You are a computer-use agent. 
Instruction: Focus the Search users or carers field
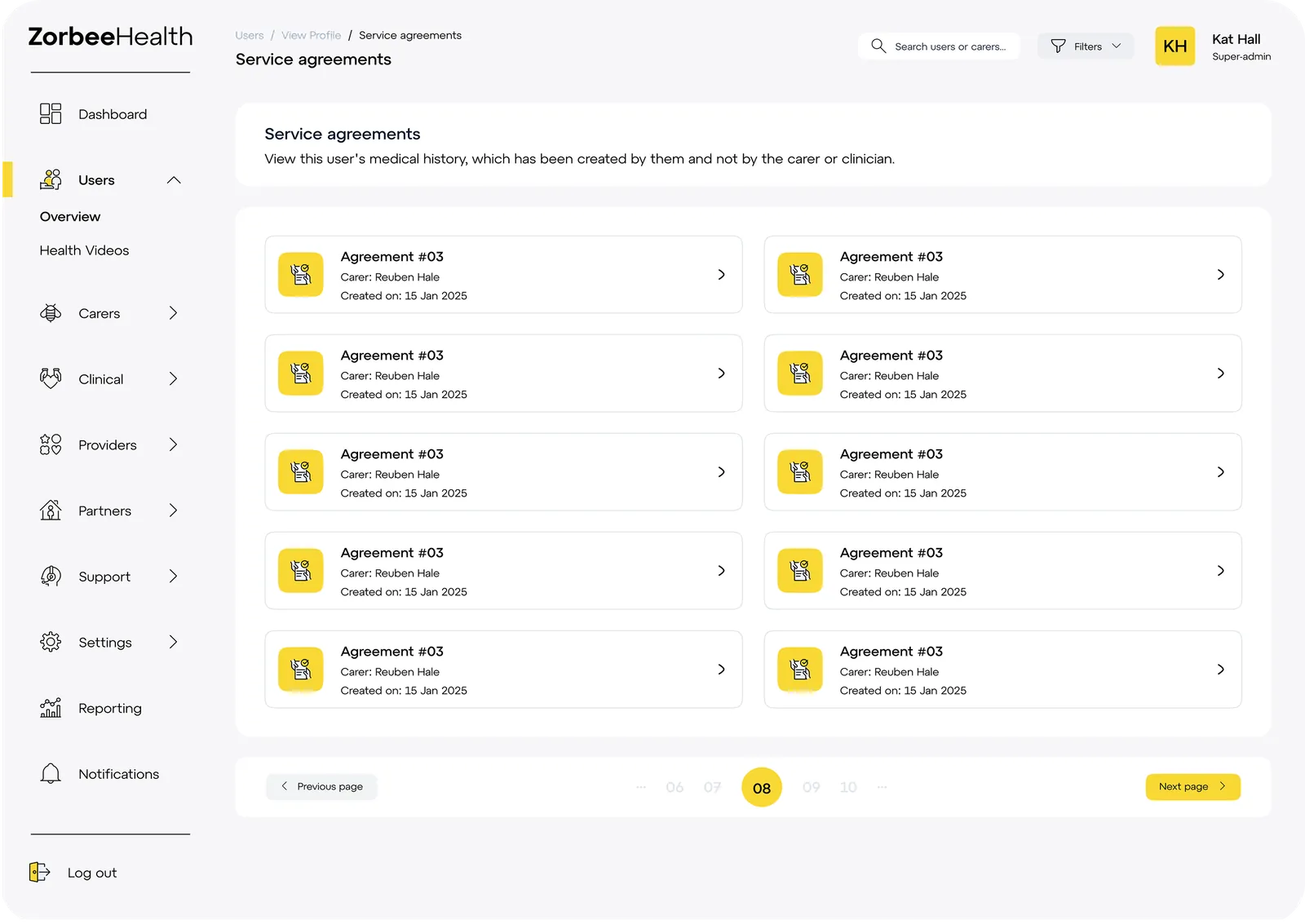point(939,46)
